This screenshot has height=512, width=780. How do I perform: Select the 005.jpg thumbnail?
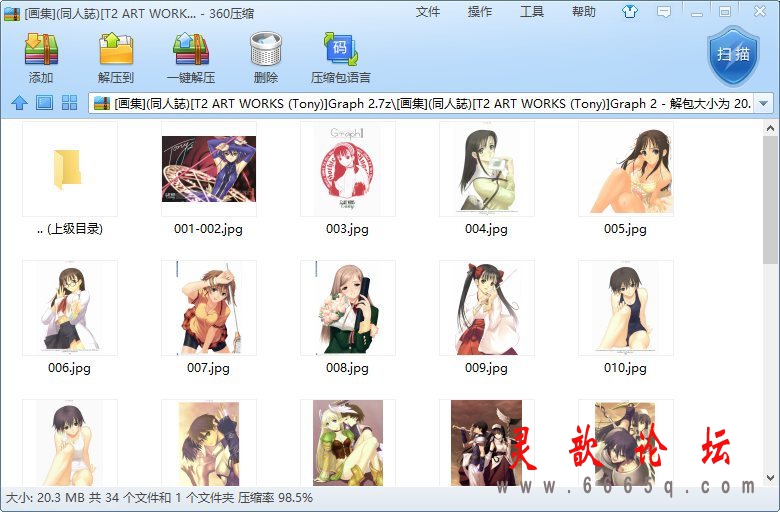626,169
